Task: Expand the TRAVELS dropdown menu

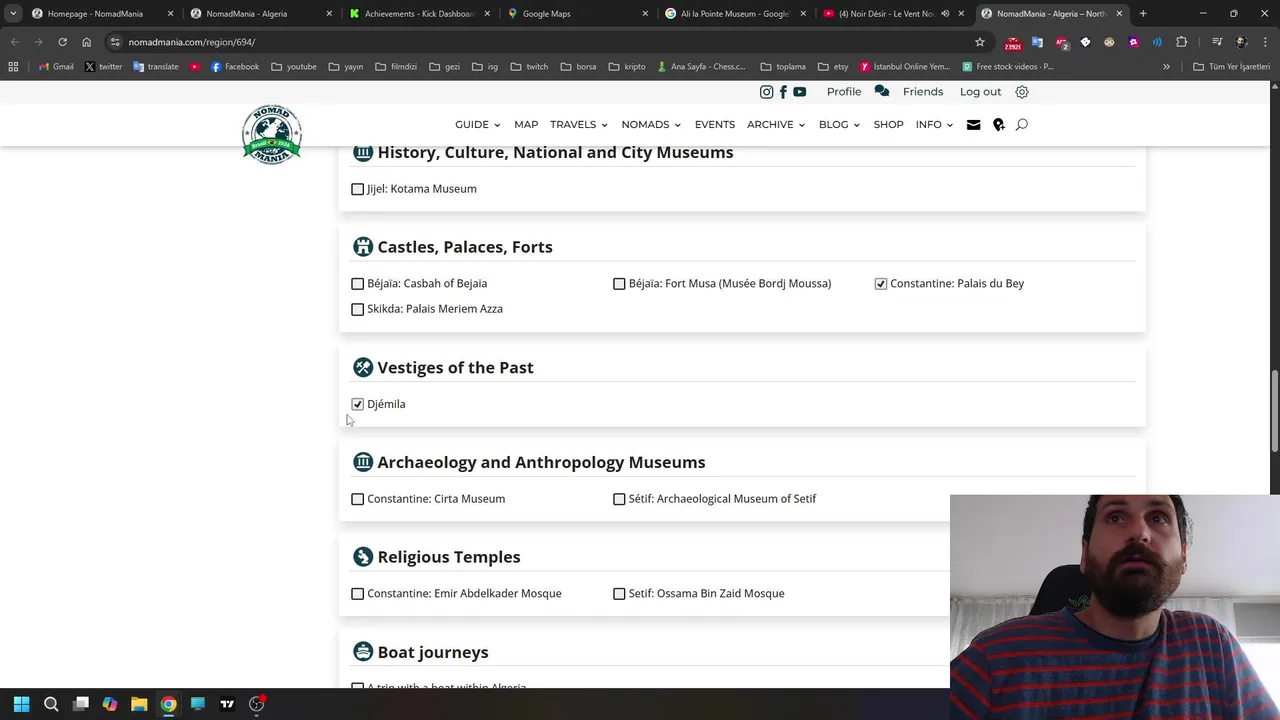Action: pos(579,125)
